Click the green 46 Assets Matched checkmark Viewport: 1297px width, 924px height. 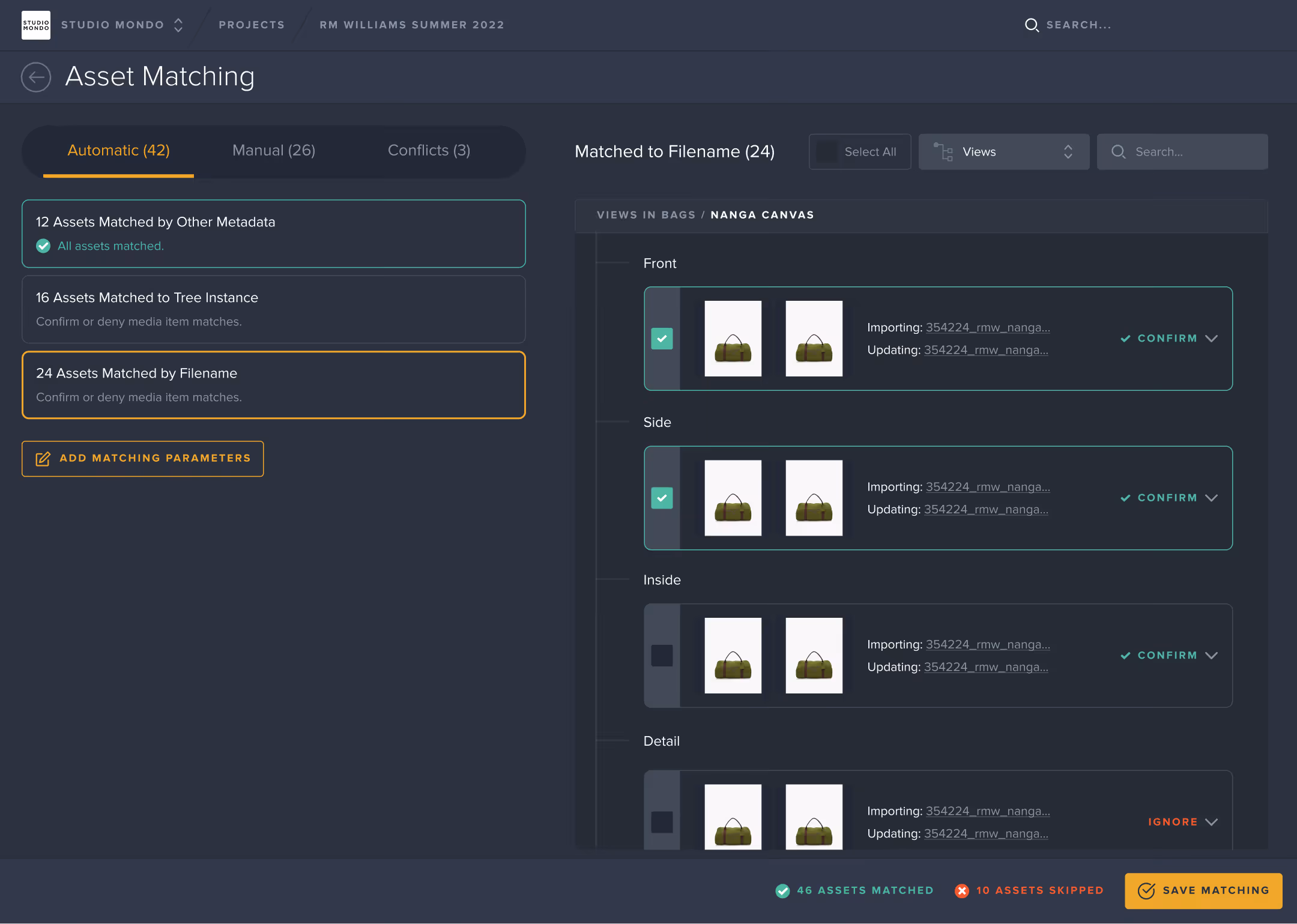point(782,891)
